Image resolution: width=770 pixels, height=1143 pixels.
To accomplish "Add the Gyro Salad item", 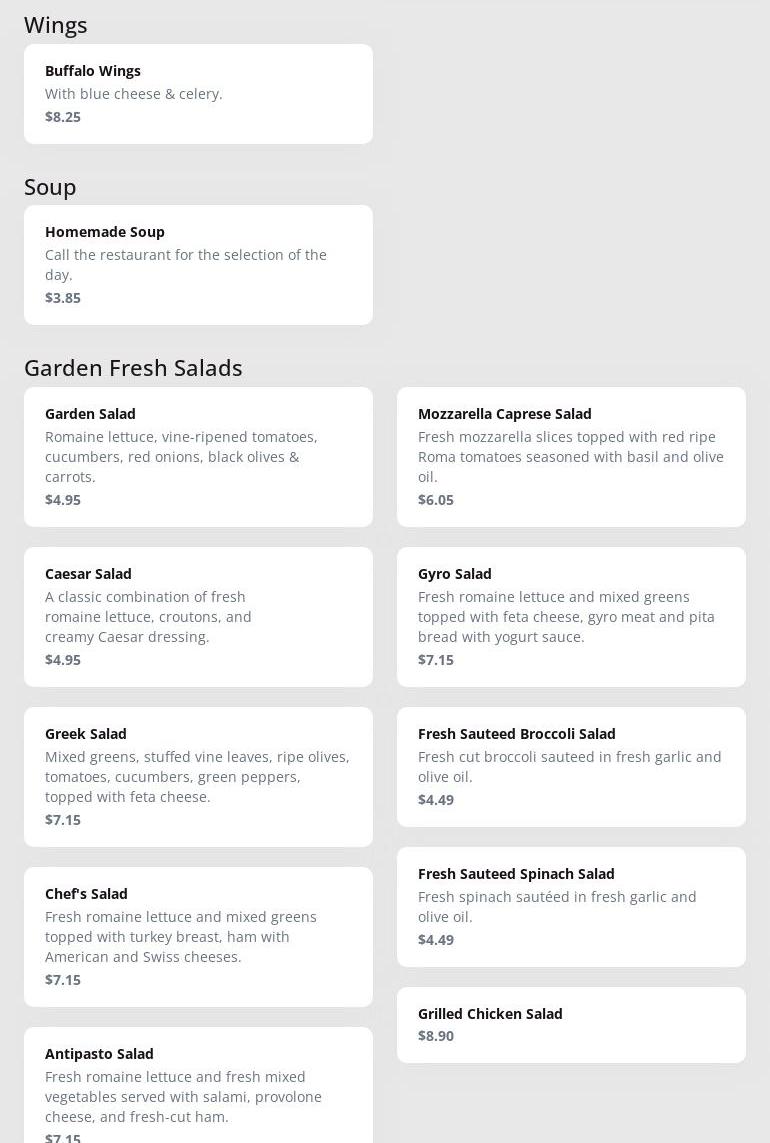I will (x=571, y=616).
